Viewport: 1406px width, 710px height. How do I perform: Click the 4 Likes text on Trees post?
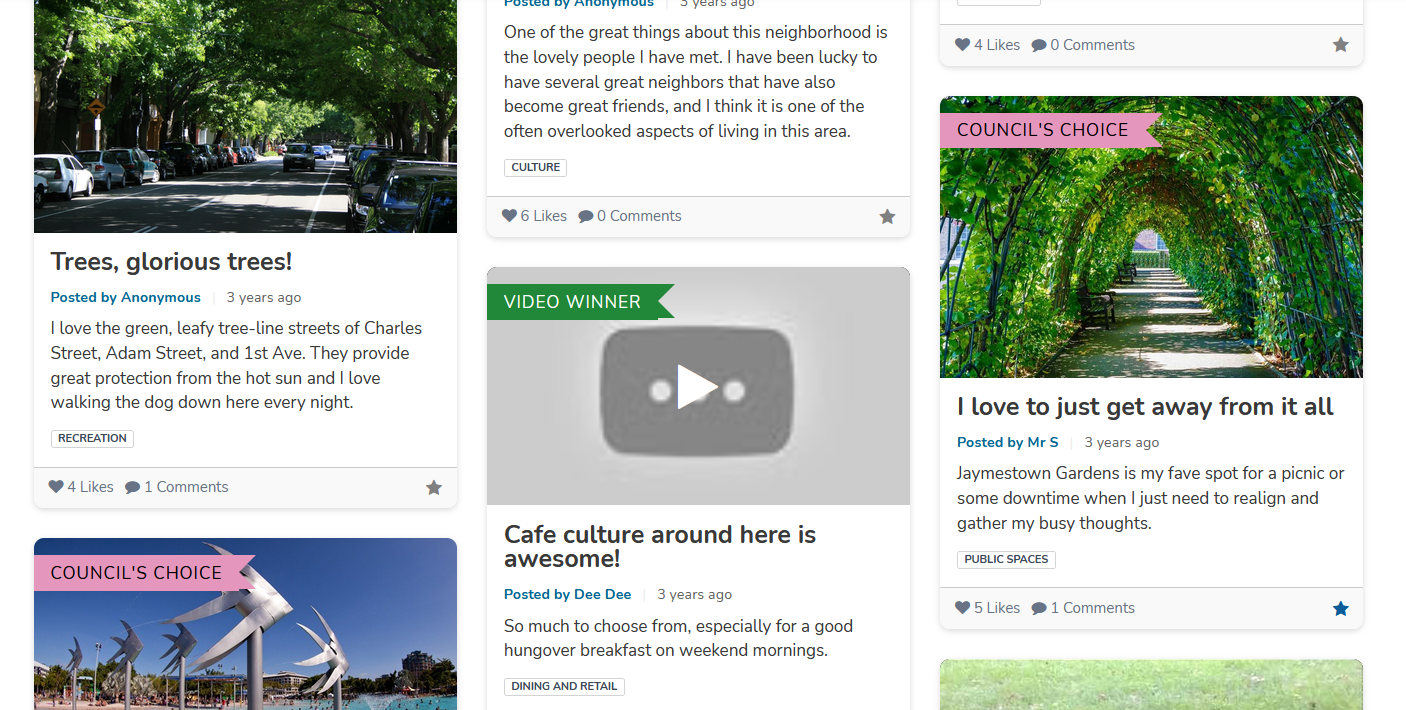tap(90, 487)
